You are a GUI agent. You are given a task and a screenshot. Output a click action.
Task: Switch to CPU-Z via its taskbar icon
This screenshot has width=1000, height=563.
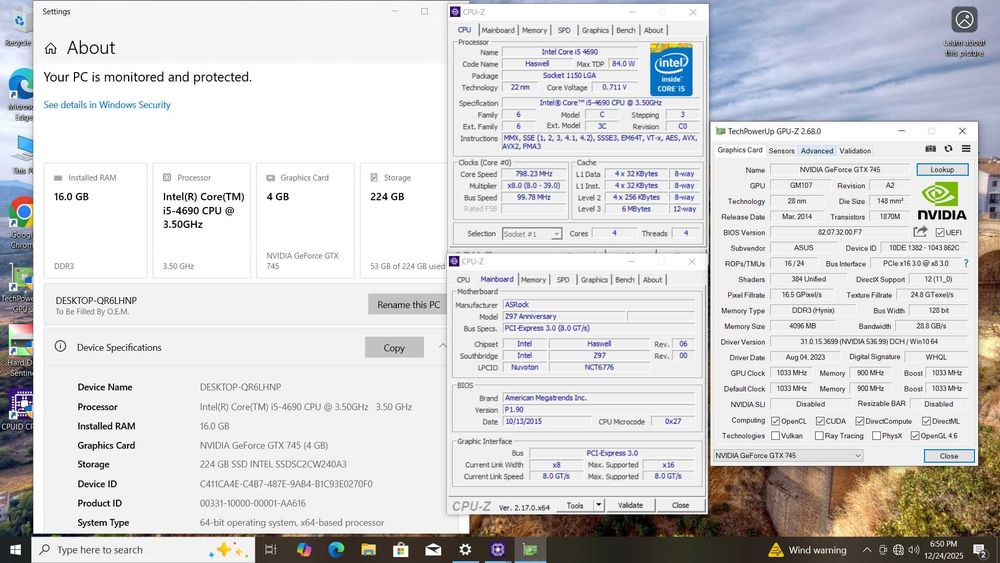coord(498,550)
